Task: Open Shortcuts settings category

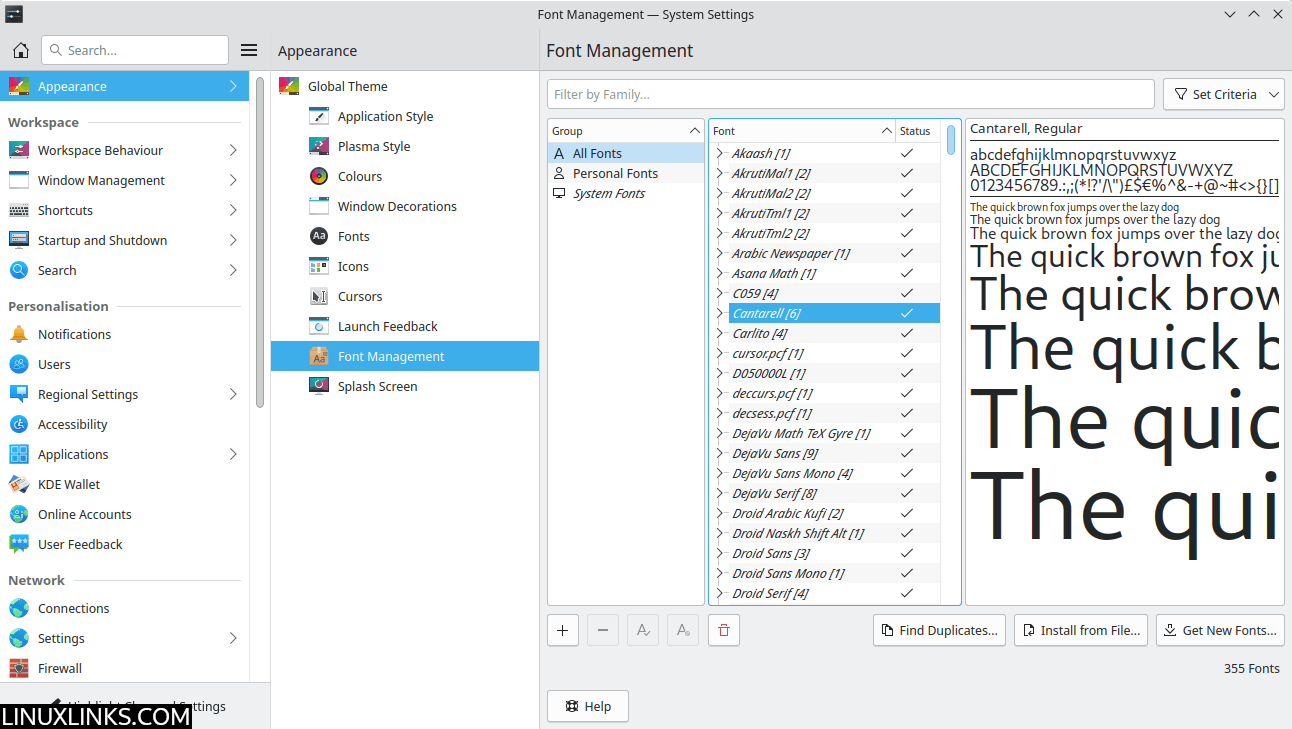Action: pyautogui.click(x=124, y=210)
